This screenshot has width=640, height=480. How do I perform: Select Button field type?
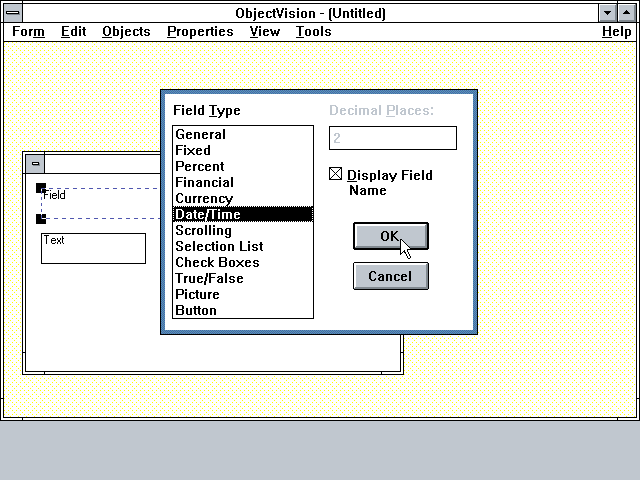243,310
